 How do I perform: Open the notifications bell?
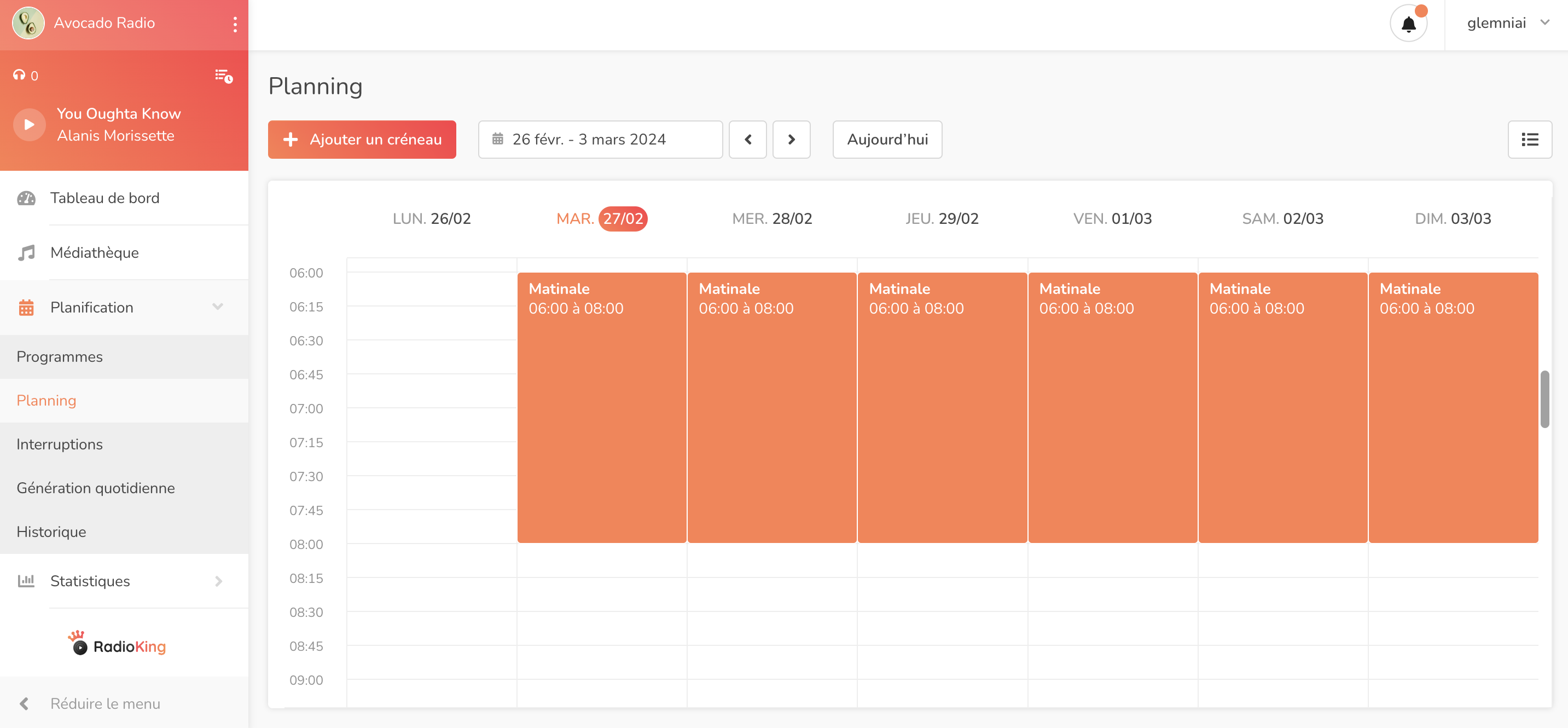point(1408,24)
